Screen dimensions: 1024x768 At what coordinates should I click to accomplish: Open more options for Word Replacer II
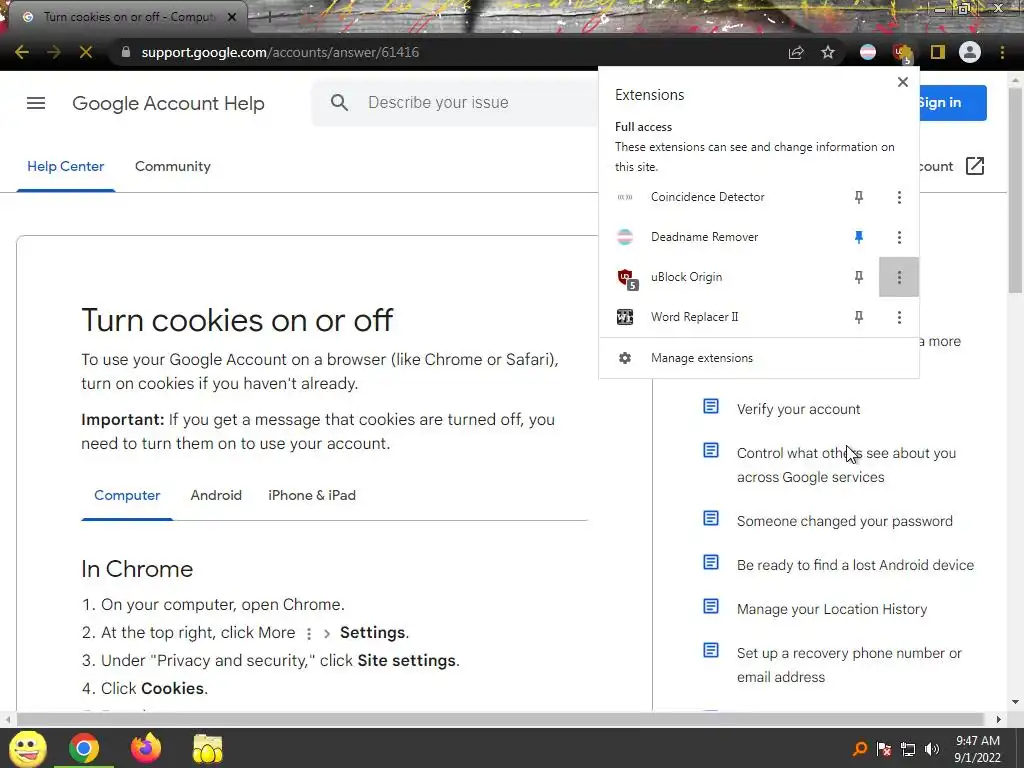pos(899,317)
